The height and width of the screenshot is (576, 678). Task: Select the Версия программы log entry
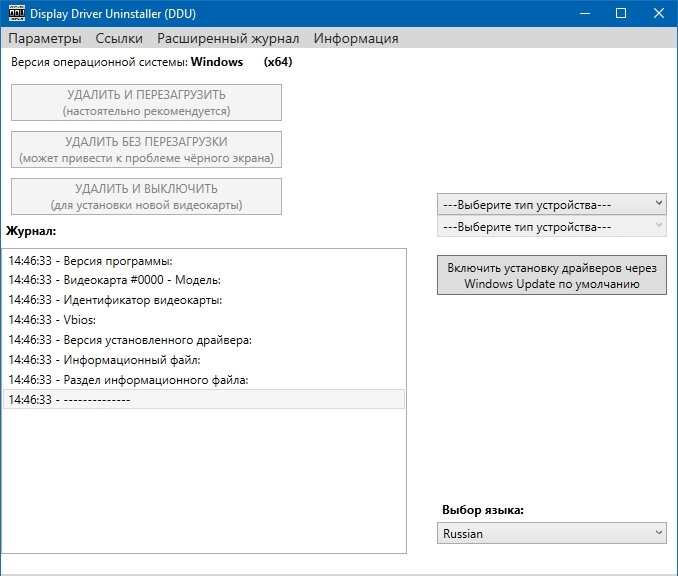click(x=91, y=260)
